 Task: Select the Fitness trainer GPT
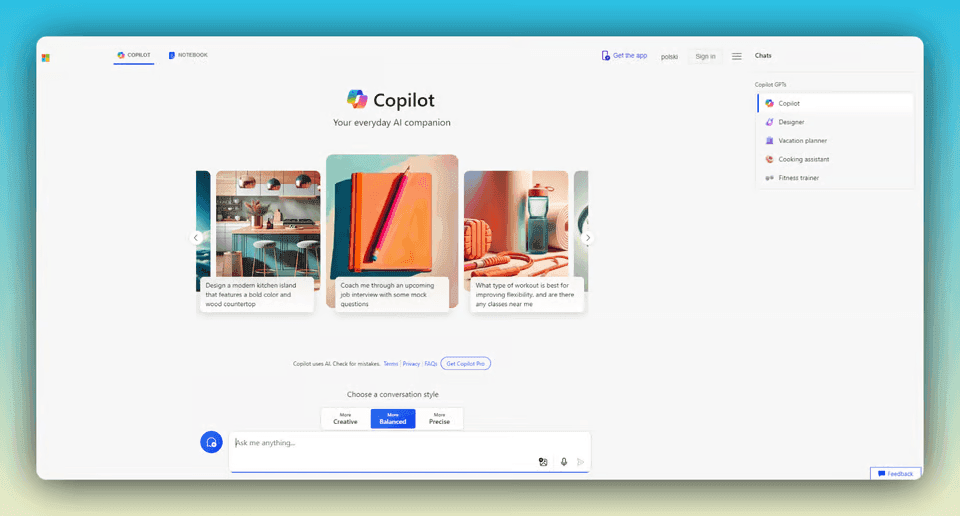tap(798, 178)
